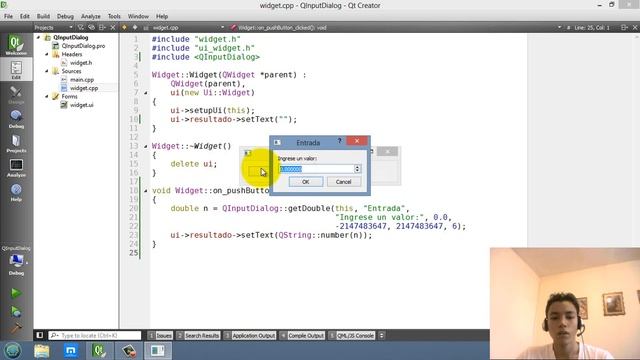Viewport: 640px width, 360px height.
Task: Open the Debug menu
Action: click(x=65, y=16)
